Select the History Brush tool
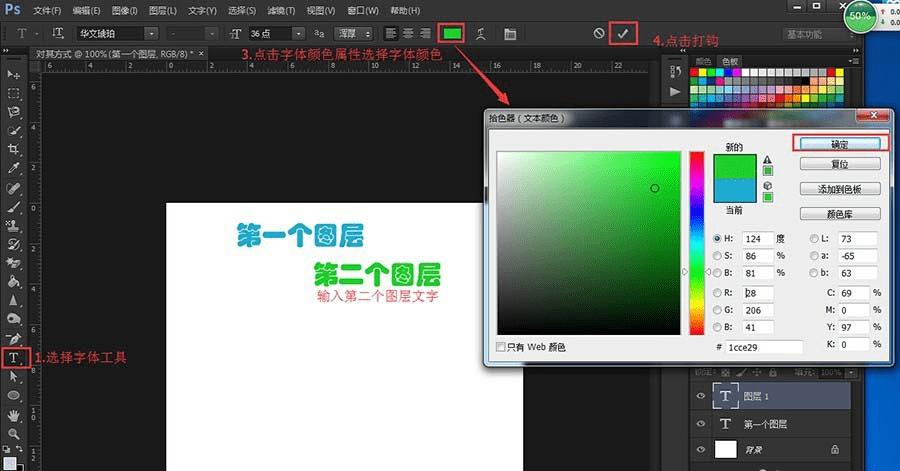 pos(14,244)
